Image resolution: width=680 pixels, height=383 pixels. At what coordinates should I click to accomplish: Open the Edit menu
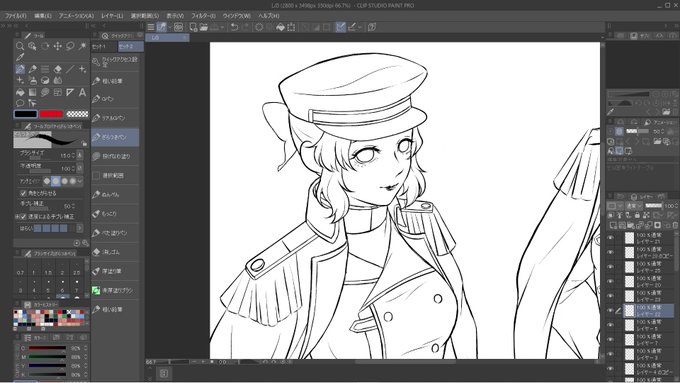coord(43,16)
